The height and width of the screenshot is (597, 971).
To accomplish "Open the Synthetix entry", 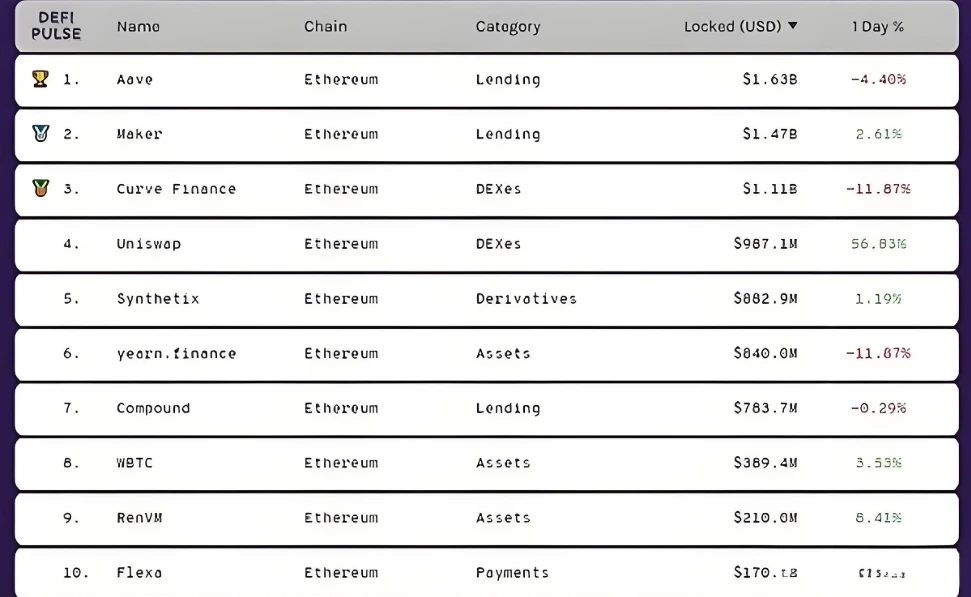I will 158,298.
